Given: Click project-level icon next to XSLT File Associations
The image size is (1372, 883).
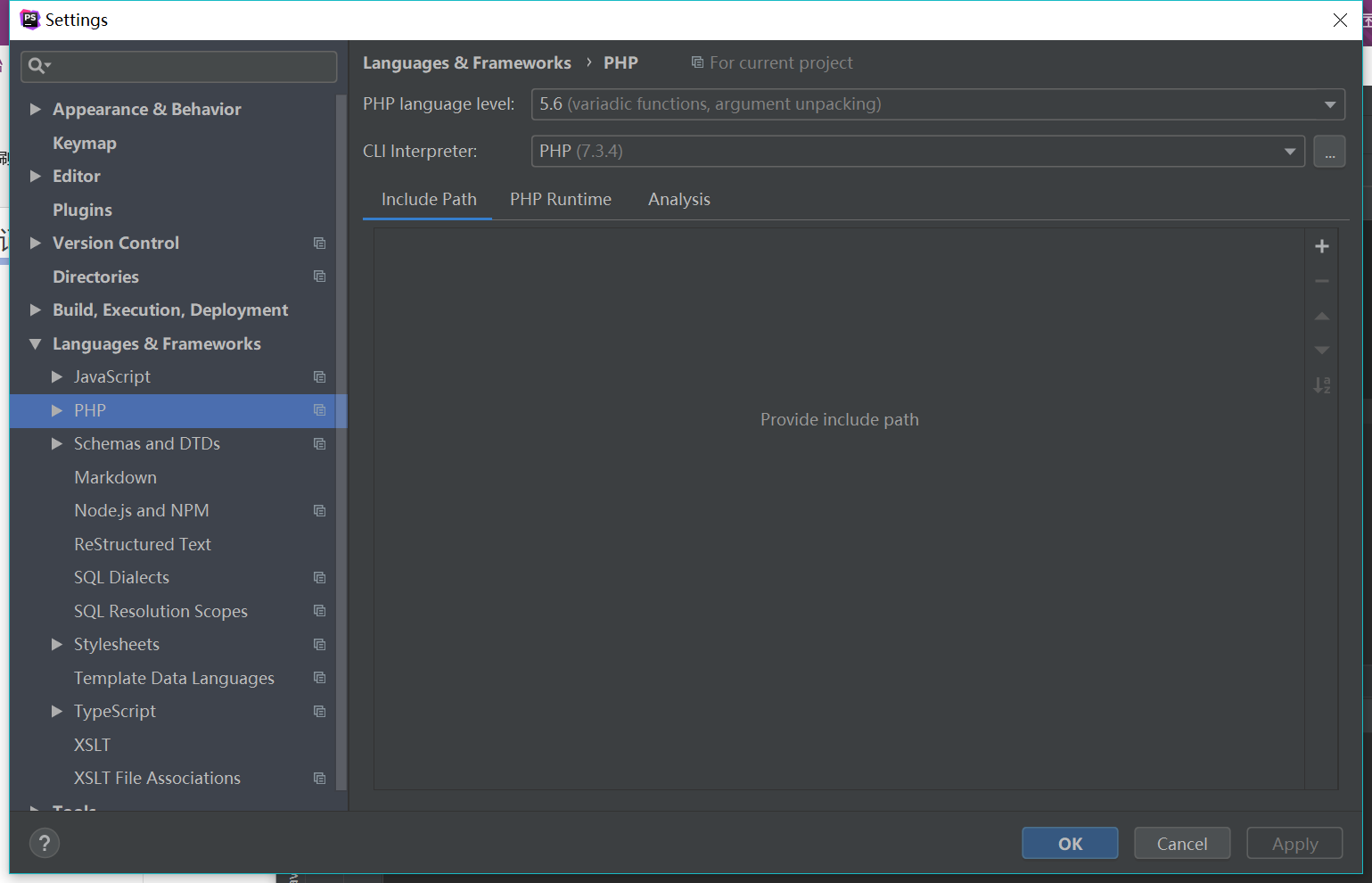Looking at the screenshot, I should (319, 778).
